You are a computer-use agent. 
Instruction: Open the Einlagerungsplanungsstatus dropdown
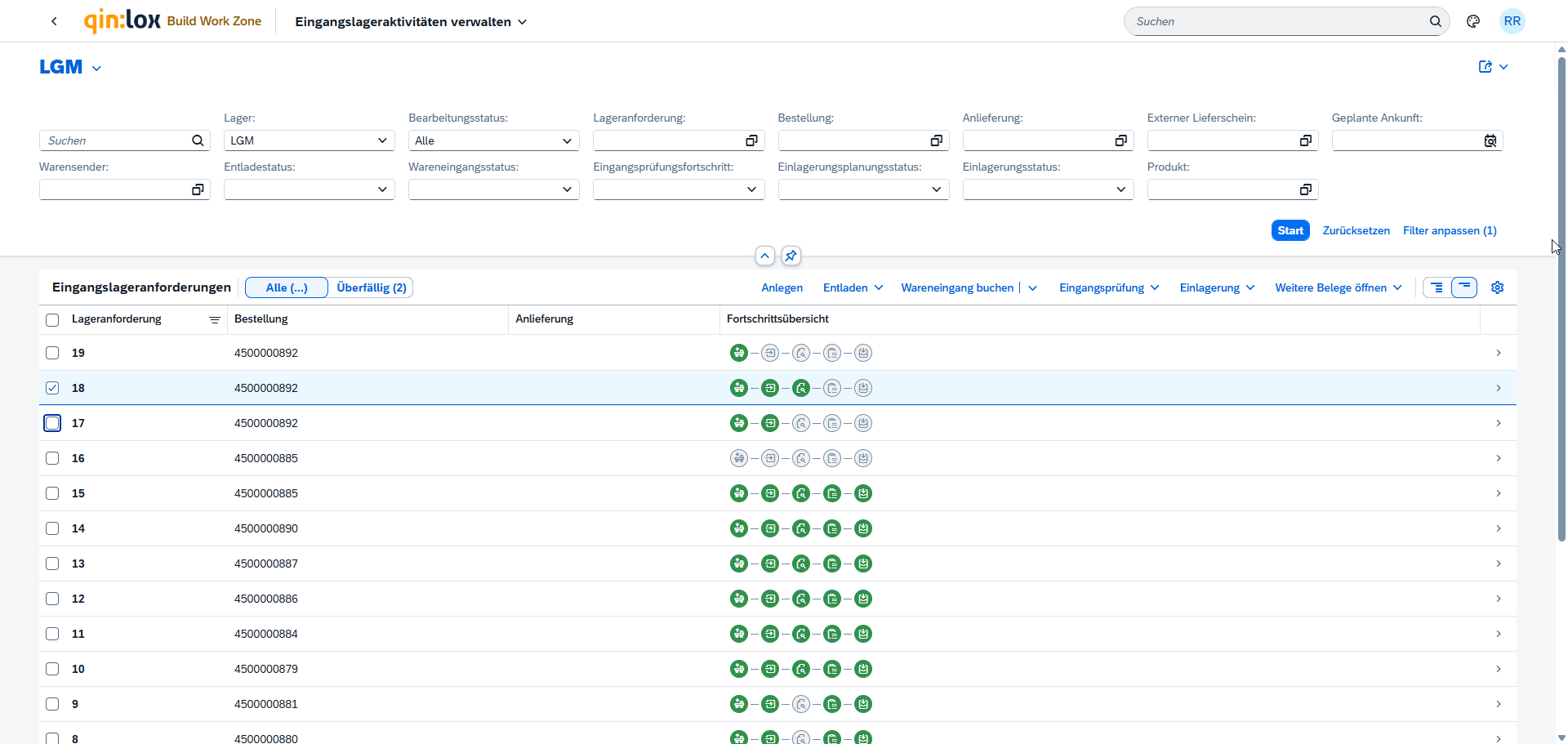pos(863,189)
